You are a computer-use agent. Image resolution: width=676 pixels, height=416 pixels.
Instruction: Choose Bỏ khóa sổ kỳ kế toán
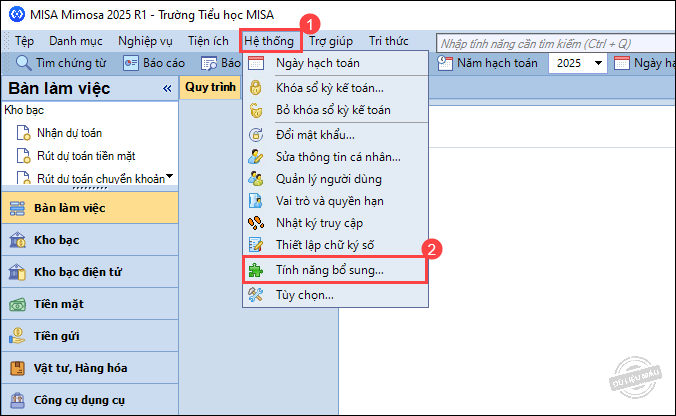pos(335,110)
